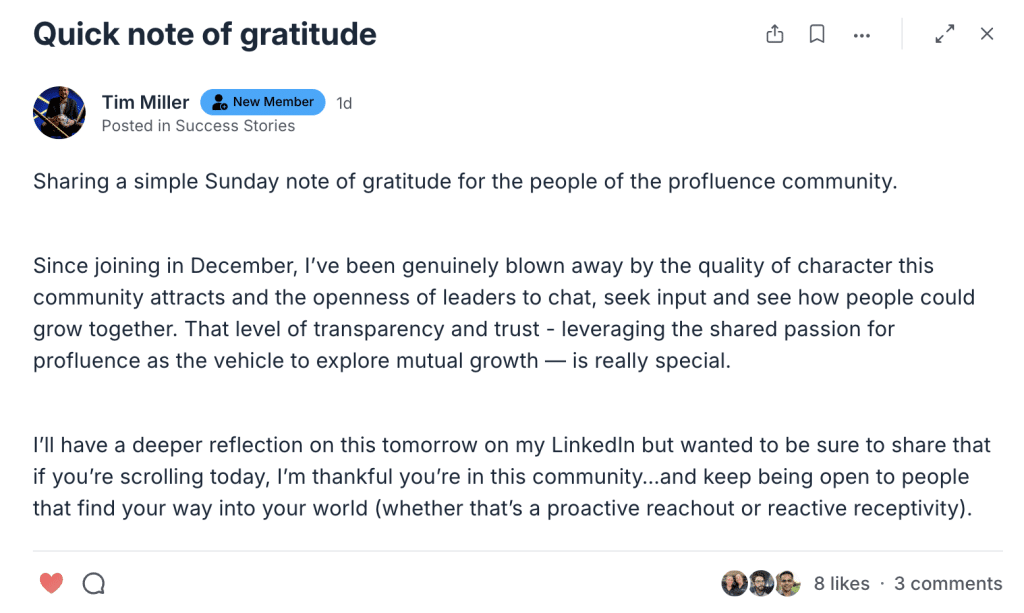Bookmark this gratitude post
Image resolution: width=1024 pixels, height=613 pixels.
coord(817,34)
